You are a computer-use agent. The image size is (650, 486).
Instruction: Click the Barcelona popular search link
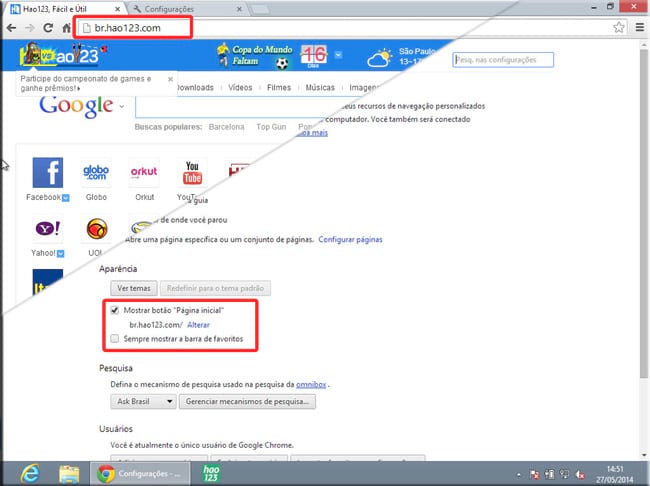pos(226,127)
